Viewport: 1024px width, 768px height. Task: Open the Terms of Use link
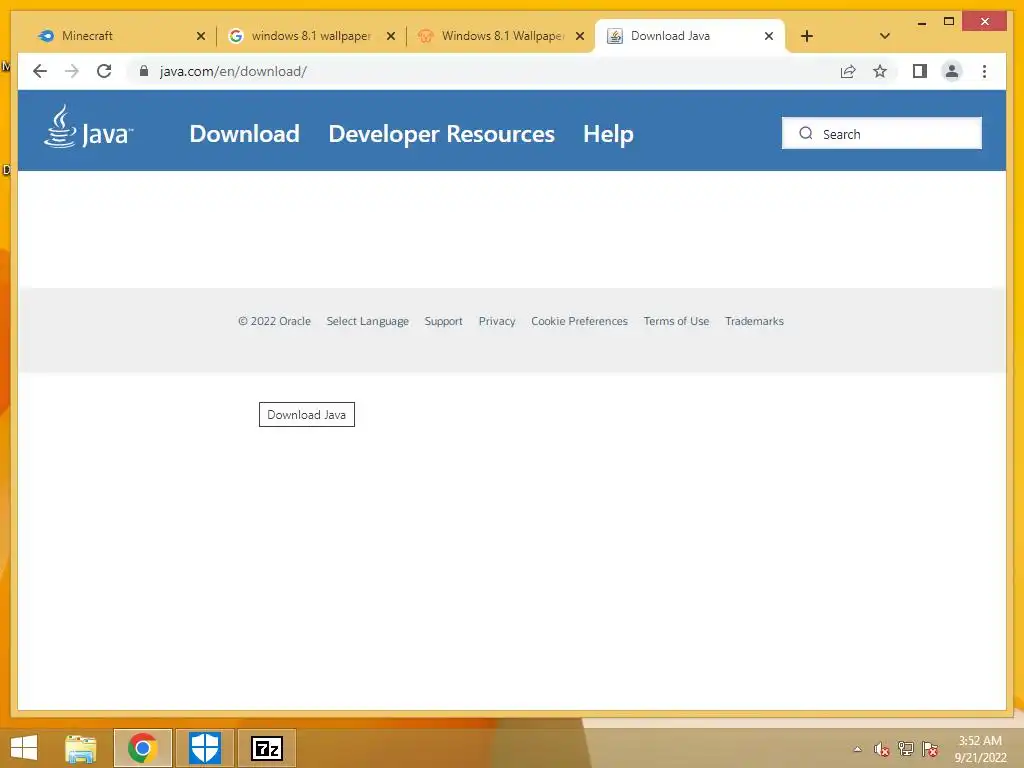coord(676,321)
